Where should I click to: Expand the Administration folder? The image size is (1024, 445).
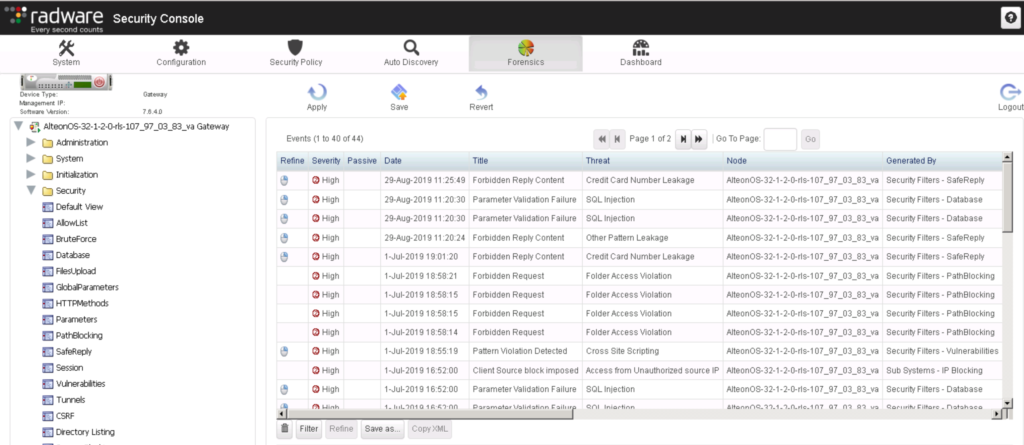(31, 143)
